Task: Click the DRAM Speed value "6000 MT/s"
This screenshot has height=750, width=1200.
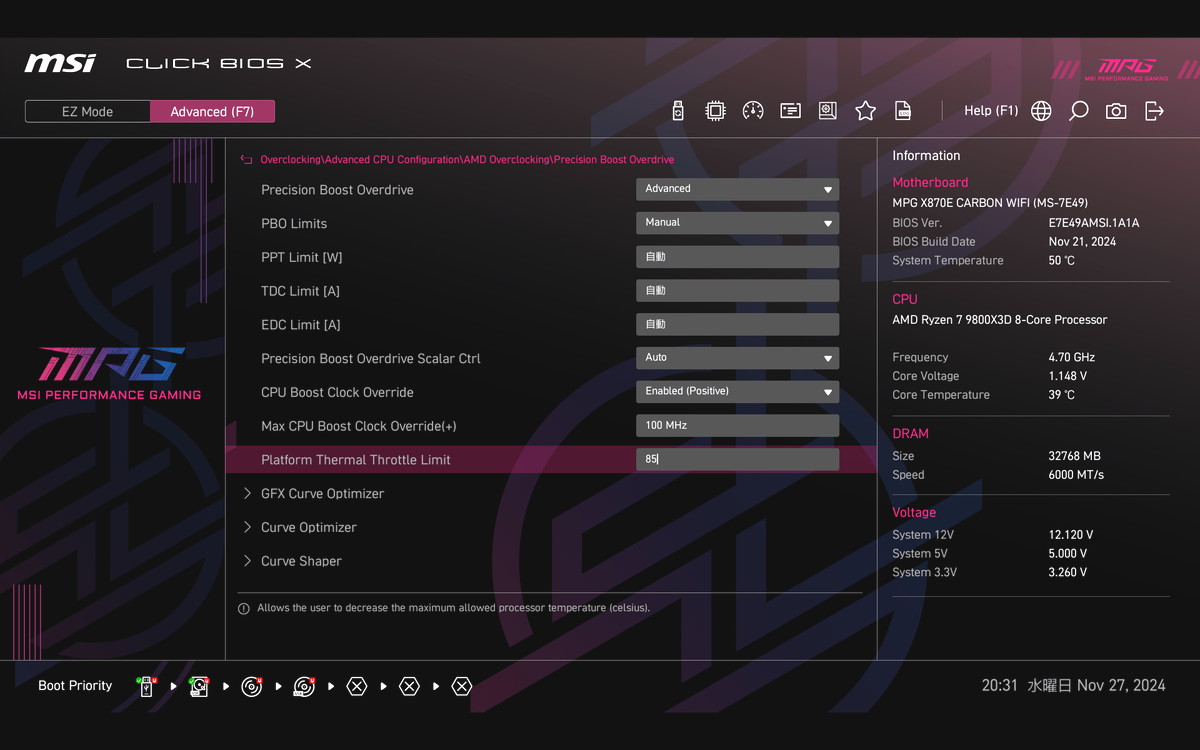Action: click(x=1076, y=475)
